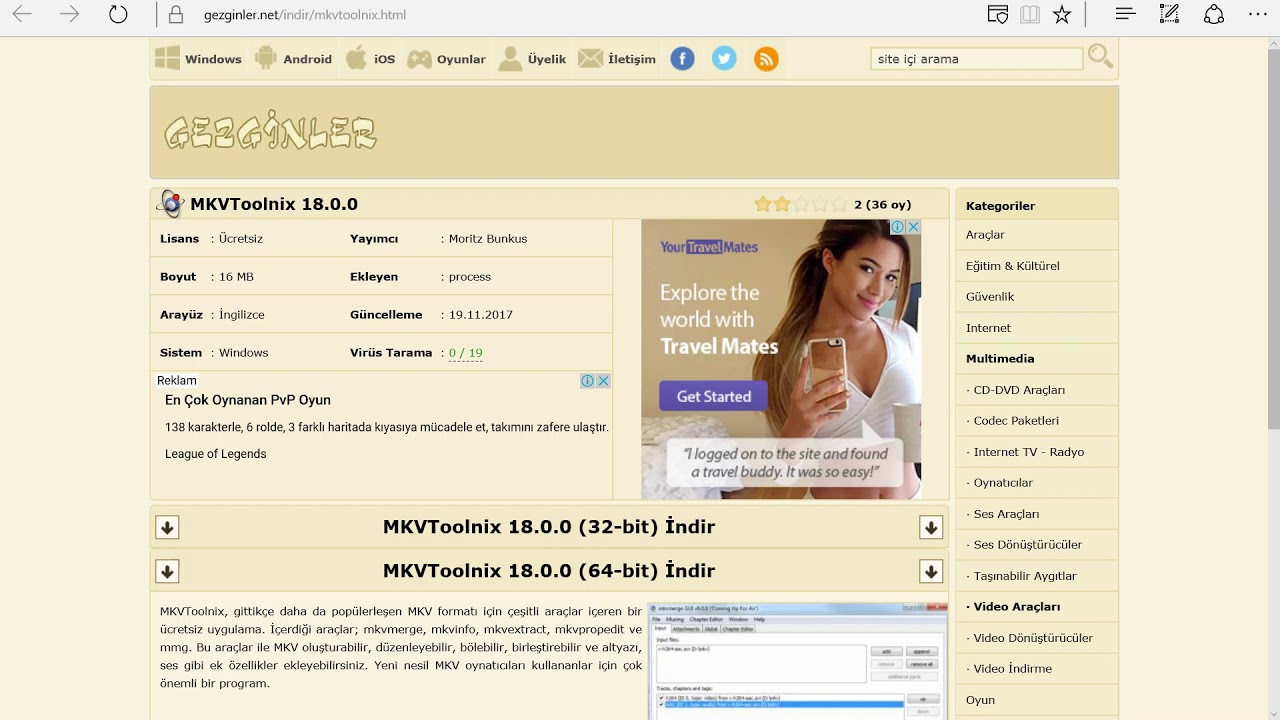Open the web note pen icon
The width and height of the screenshot is (1280, 720).
point(1170,15)
